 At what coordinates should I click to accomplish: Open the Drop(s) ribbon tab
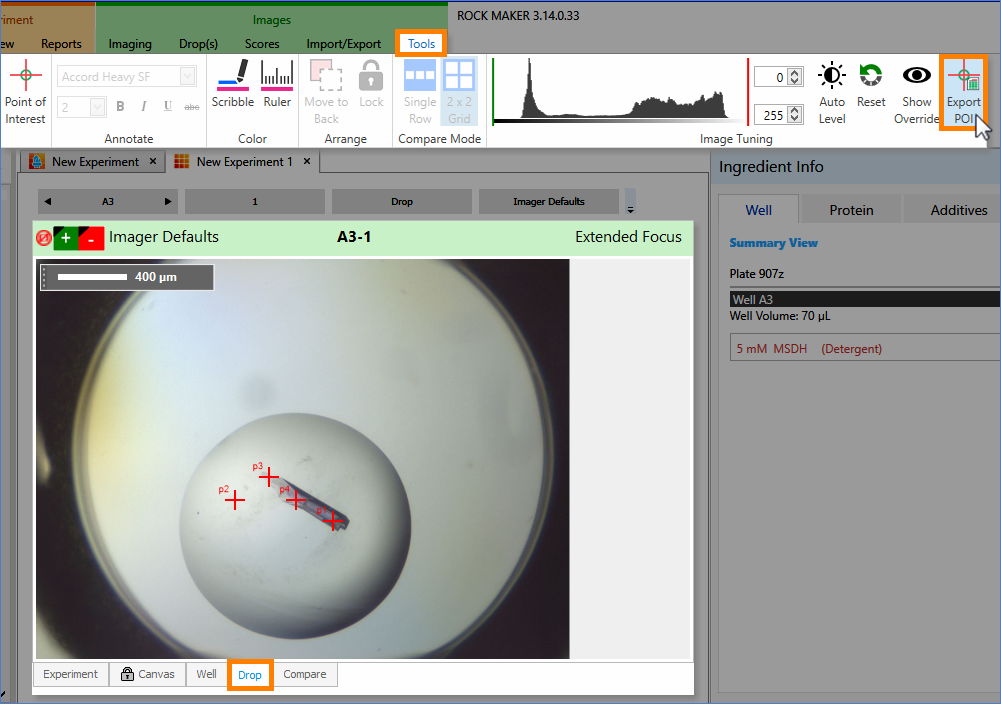point(198,43)
